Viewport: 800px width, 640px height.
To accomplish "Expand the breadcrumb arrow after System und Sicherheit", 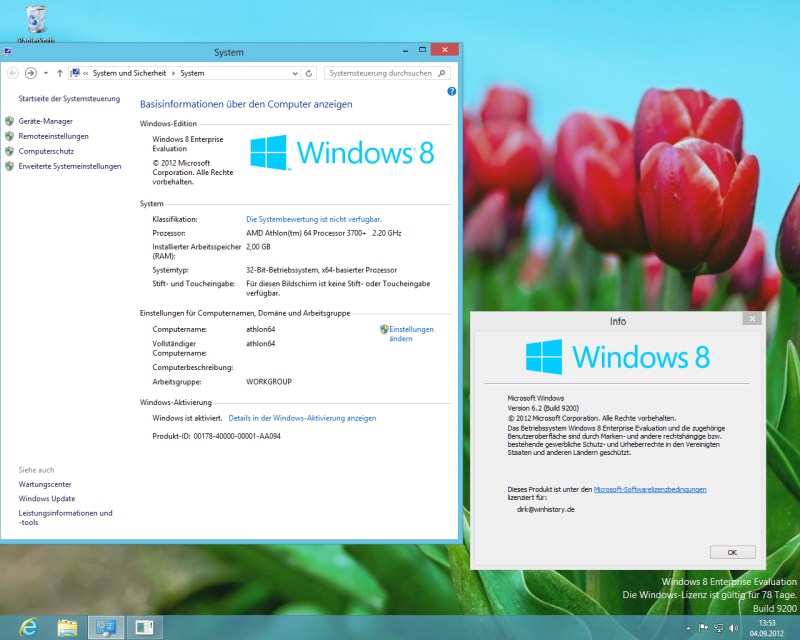I will tap(173, 73).
